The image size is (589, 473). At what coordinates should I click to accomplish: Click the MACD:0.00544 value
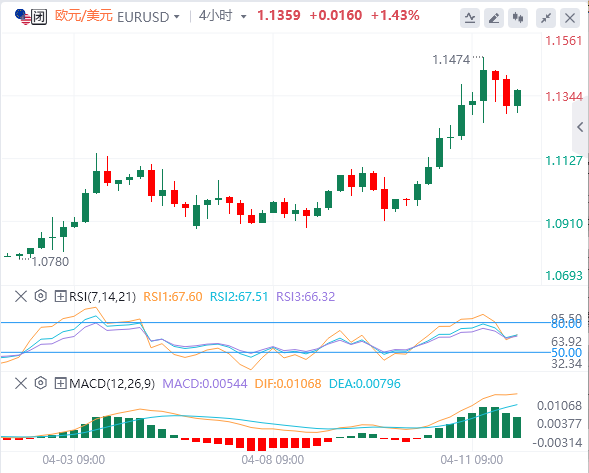point(205,384)
